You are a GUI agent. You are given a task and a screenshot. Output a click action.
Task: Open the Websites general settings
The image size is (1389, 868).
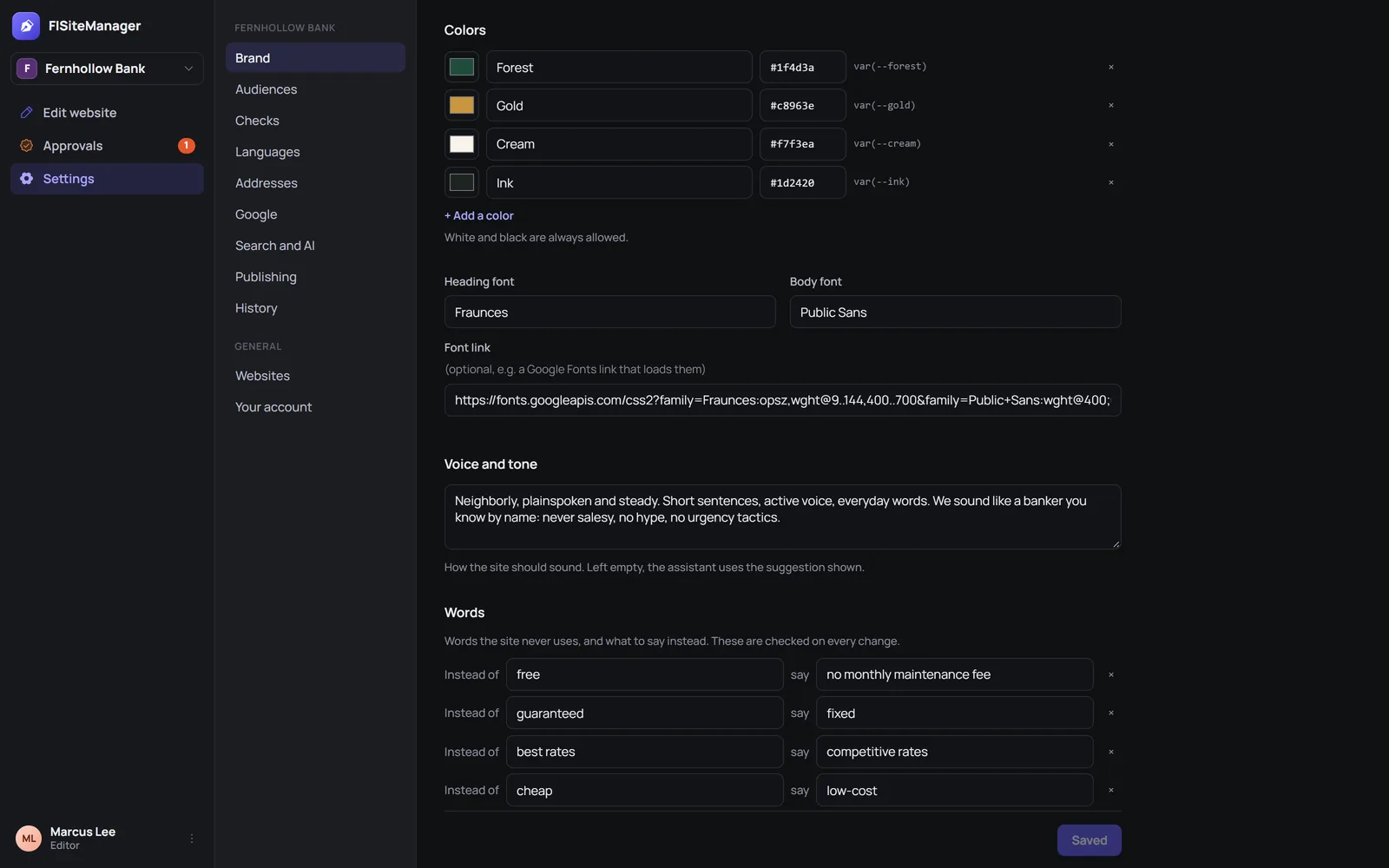click(x=315, y=376)
